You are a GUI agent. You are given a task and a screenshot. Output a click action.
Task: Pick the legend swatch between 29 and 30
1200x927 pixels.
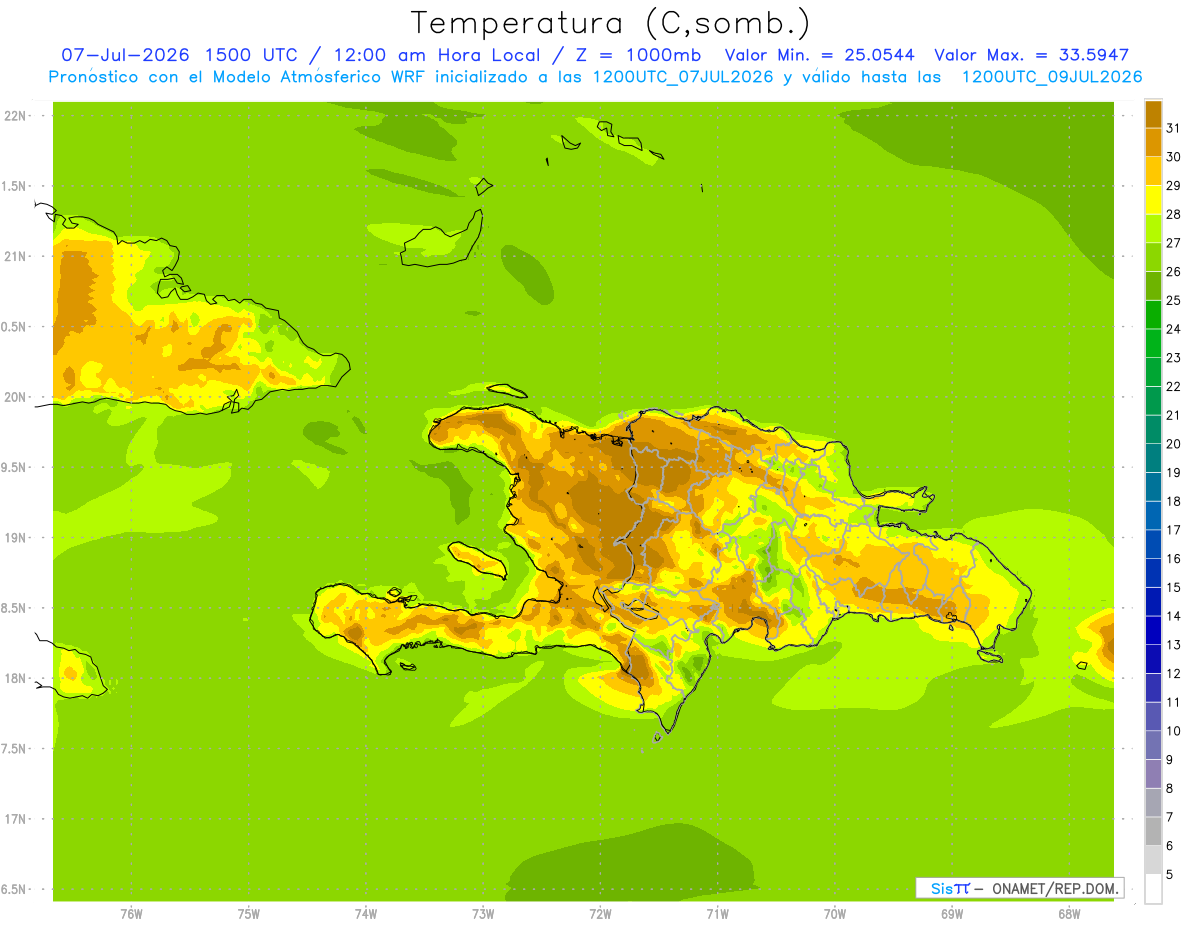[1153, 171]
